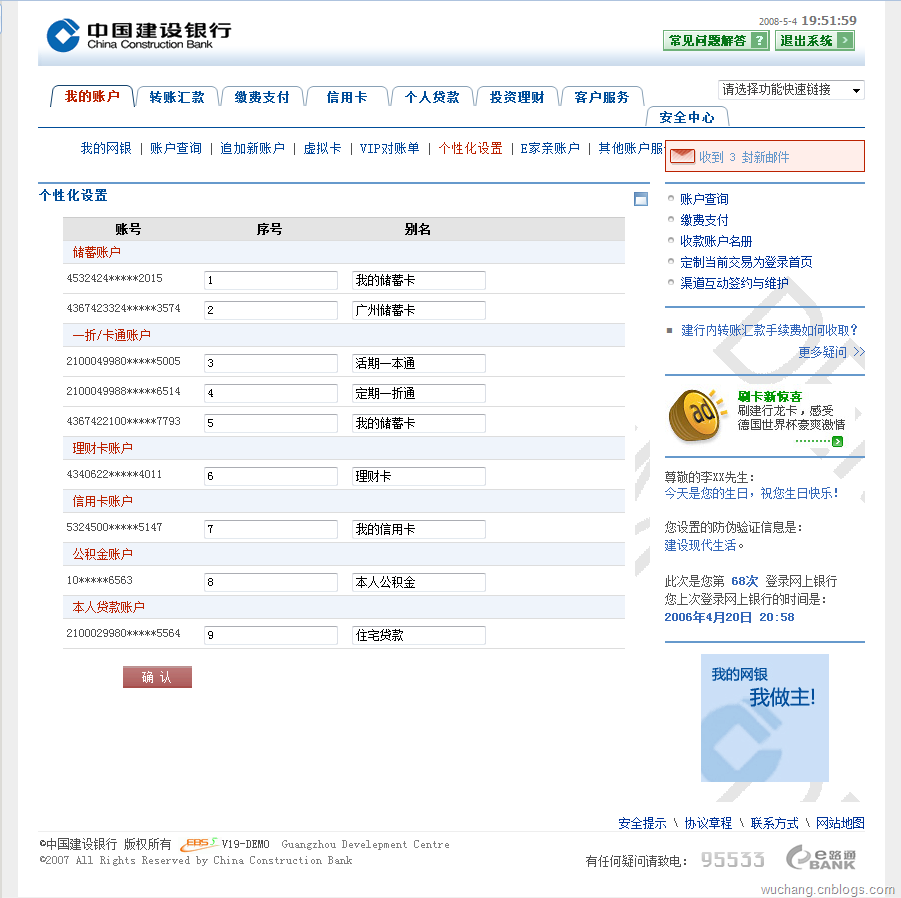Switch to the 转账汇款 tab
Image resolution: width=901 pixels, height=898 pixels.
(177, 97)
